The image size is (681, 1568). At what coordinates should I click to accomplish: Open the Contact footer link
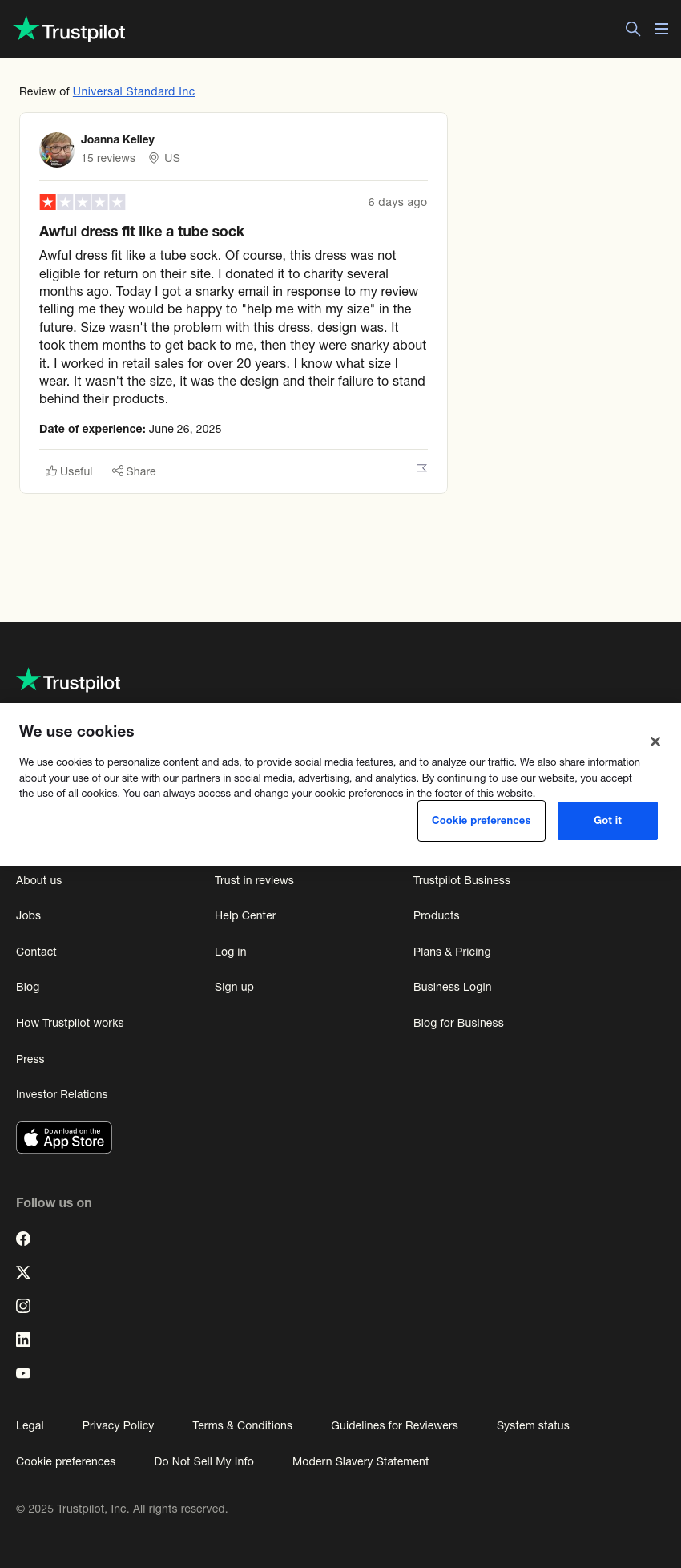point(37,952)
